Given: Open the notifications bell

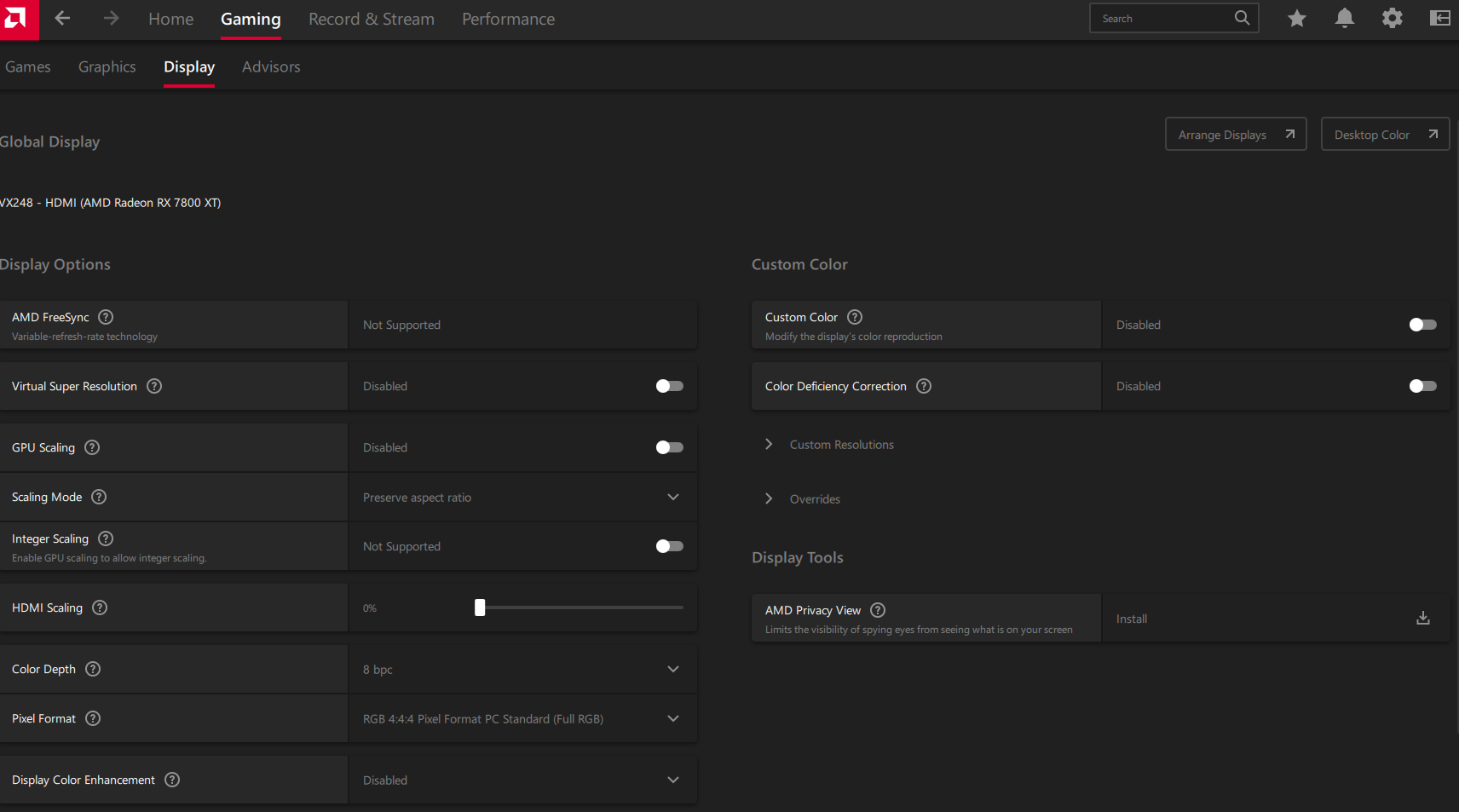Looking at the screenshot, I should 1344,18.
